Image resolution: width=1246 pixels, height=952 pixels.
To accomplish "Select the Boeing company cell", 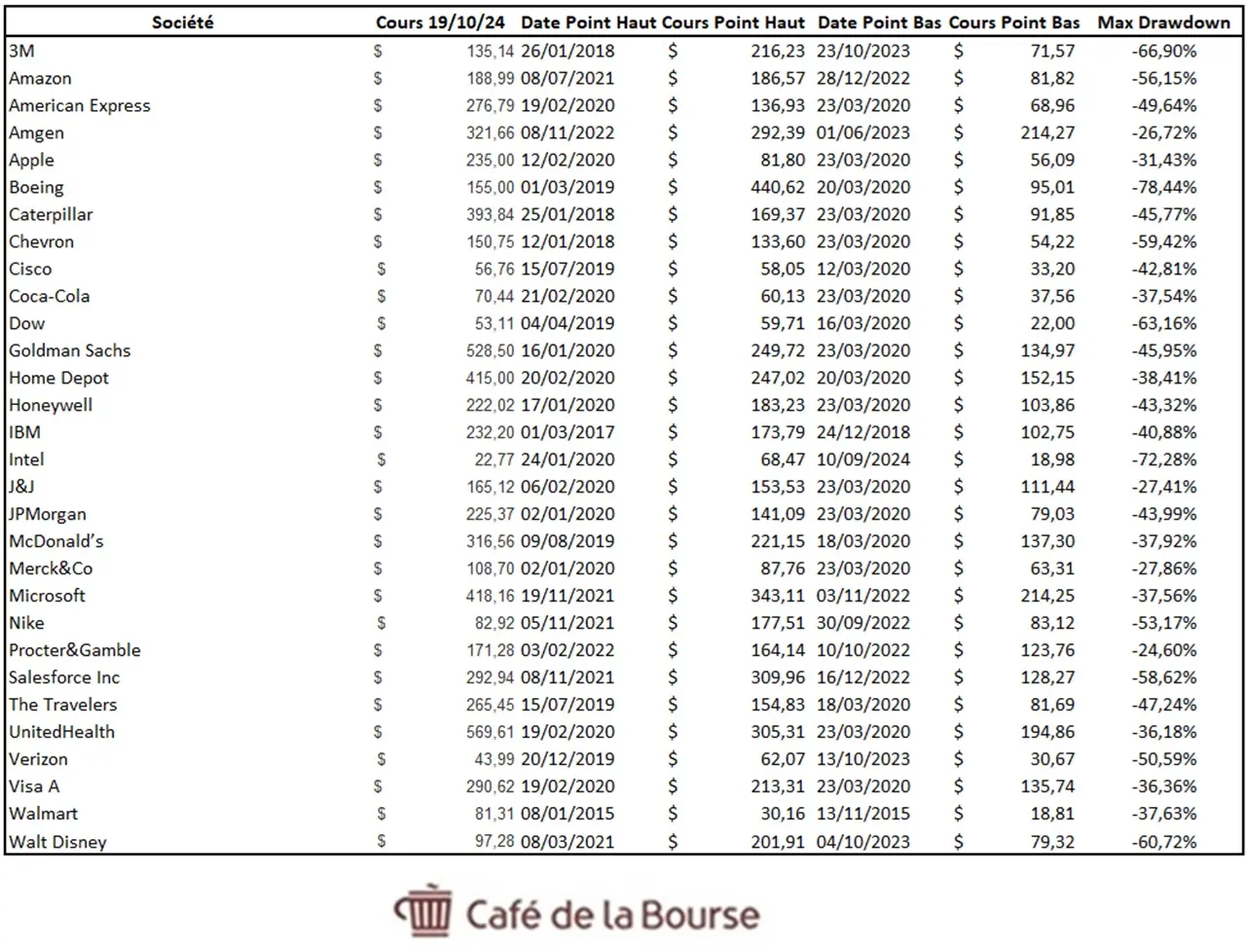I will [36, 187].
